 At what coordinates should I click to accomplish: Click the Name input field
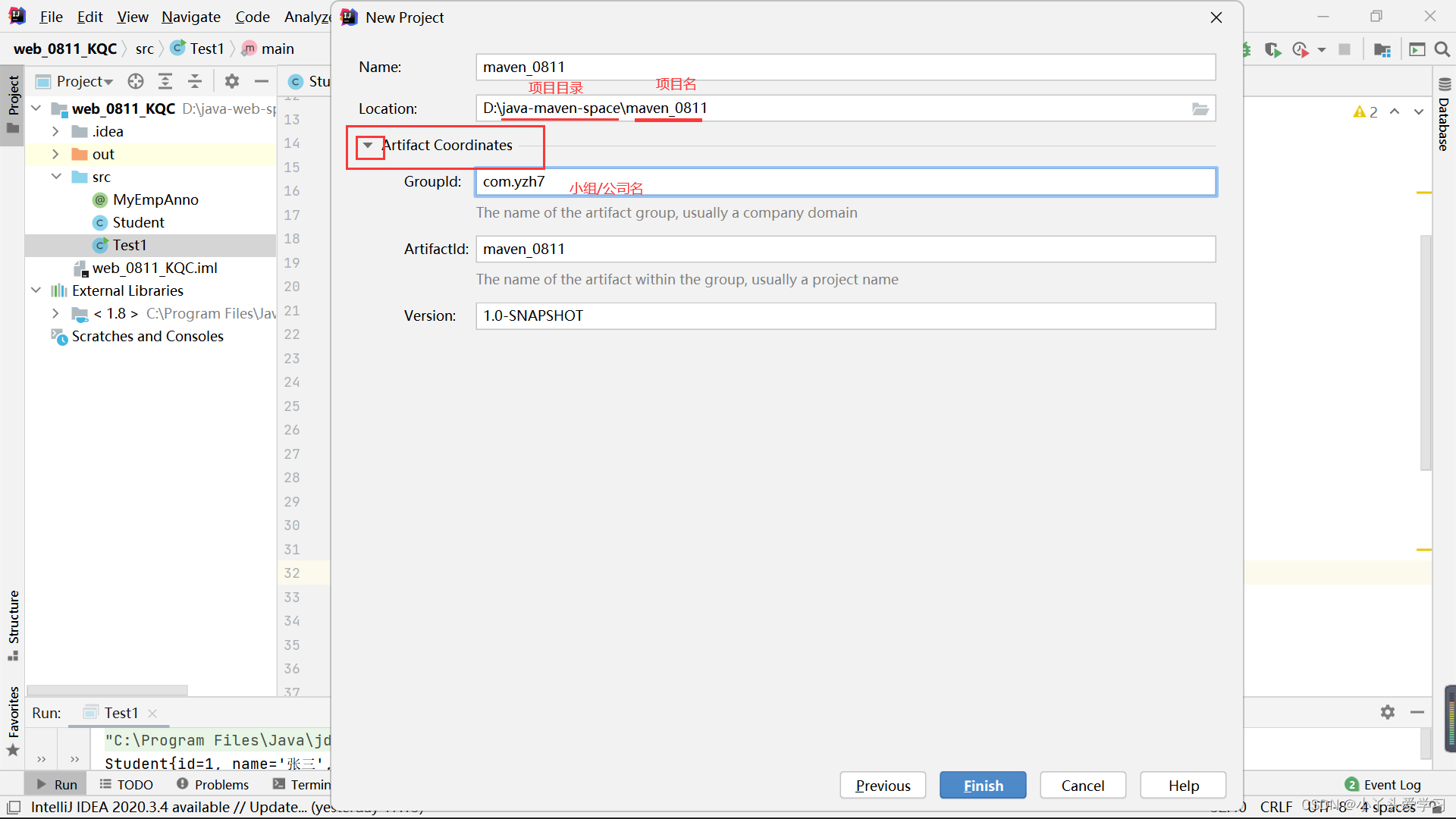click(846, 67)
